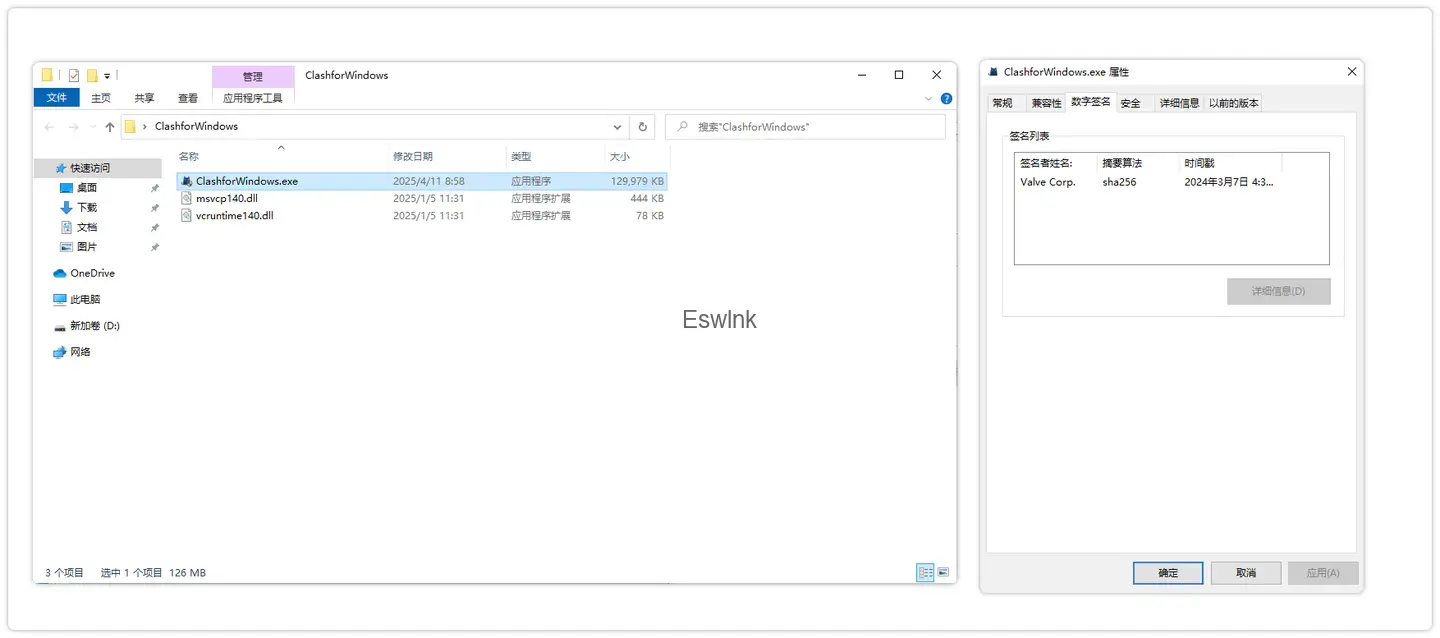Click the quick access properties checkmark icon
The image size is (1440, 638).
tap(73, 75)
